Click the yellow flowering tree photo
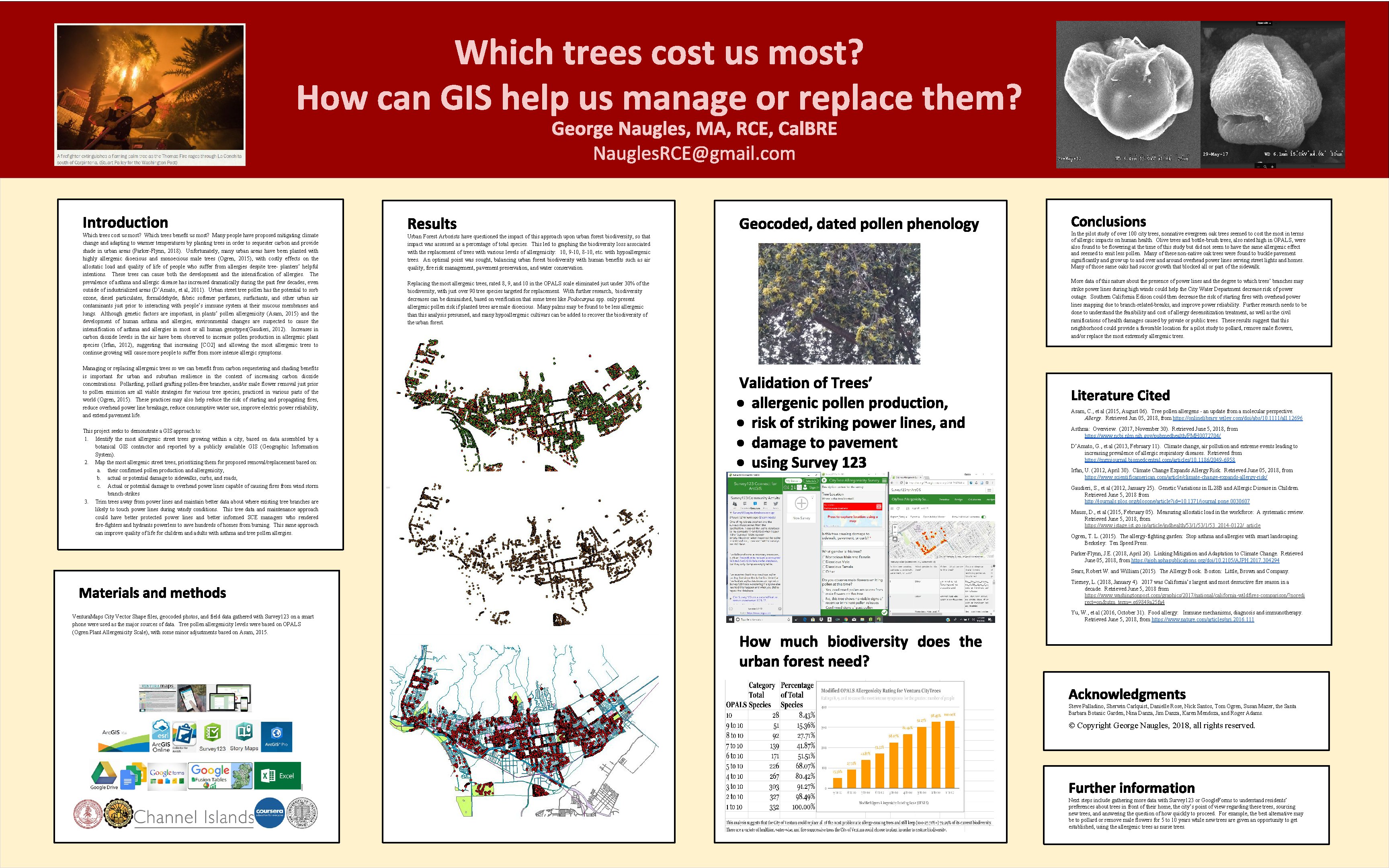This screenshot has height=868, width=1389. (x=839, y=304)
